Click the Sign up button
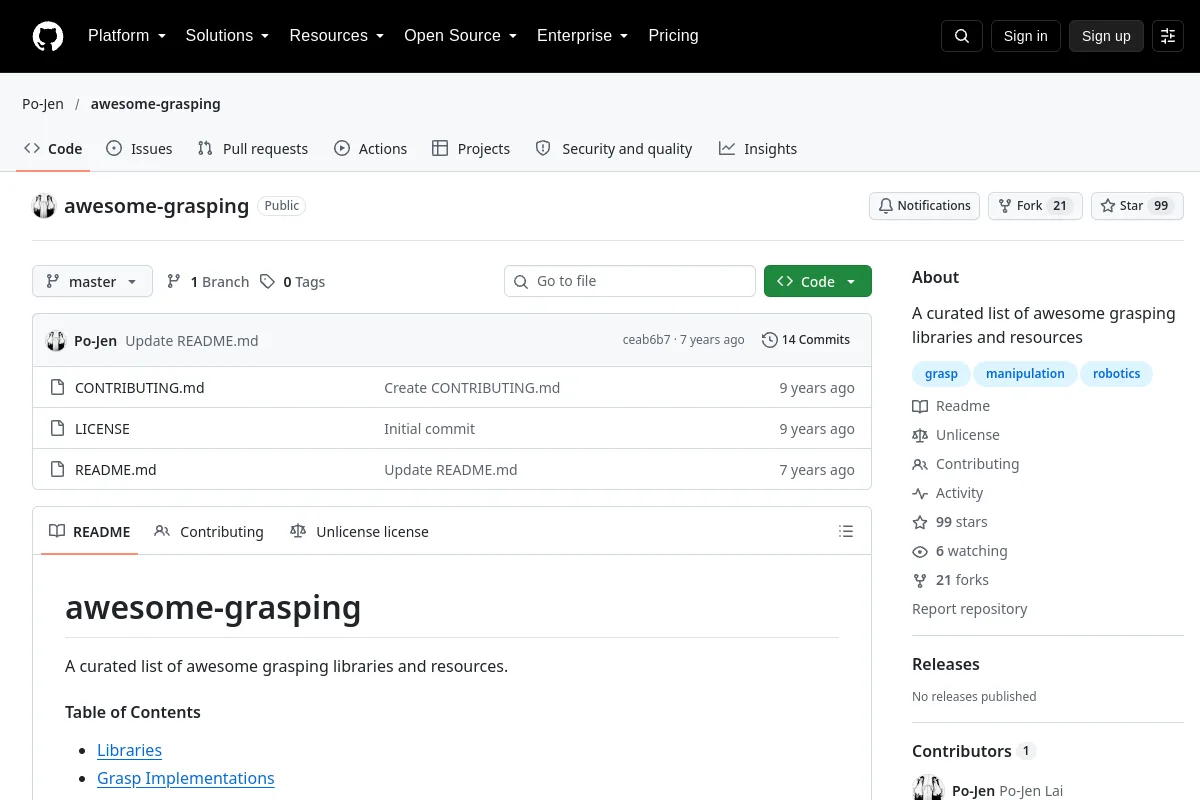Image resolution: width=1200 pixels, height=800 pixels. (x=1106, y=36)
